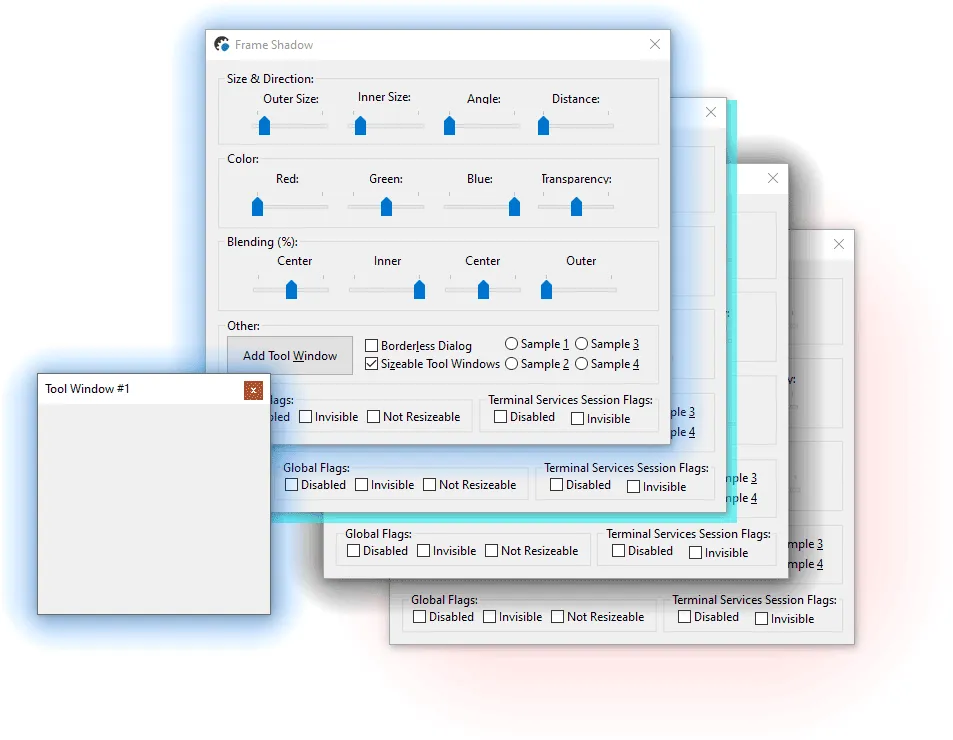
Task: Choose the Sample 2 radio button in front window
Action: pos(512,364)
